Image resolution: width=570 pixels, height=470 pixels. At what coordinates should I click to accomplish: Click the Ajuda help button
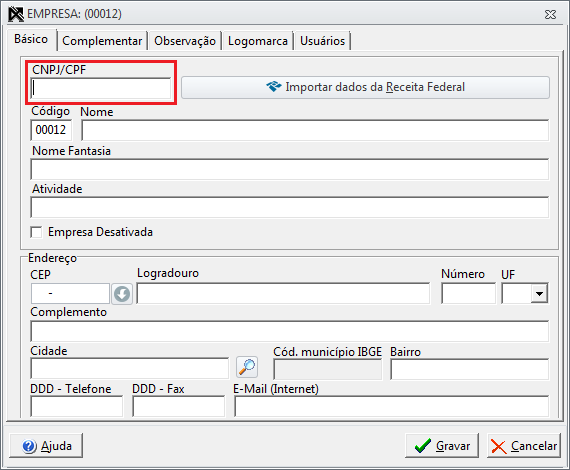pyautogui.click(x=46, y=446)
